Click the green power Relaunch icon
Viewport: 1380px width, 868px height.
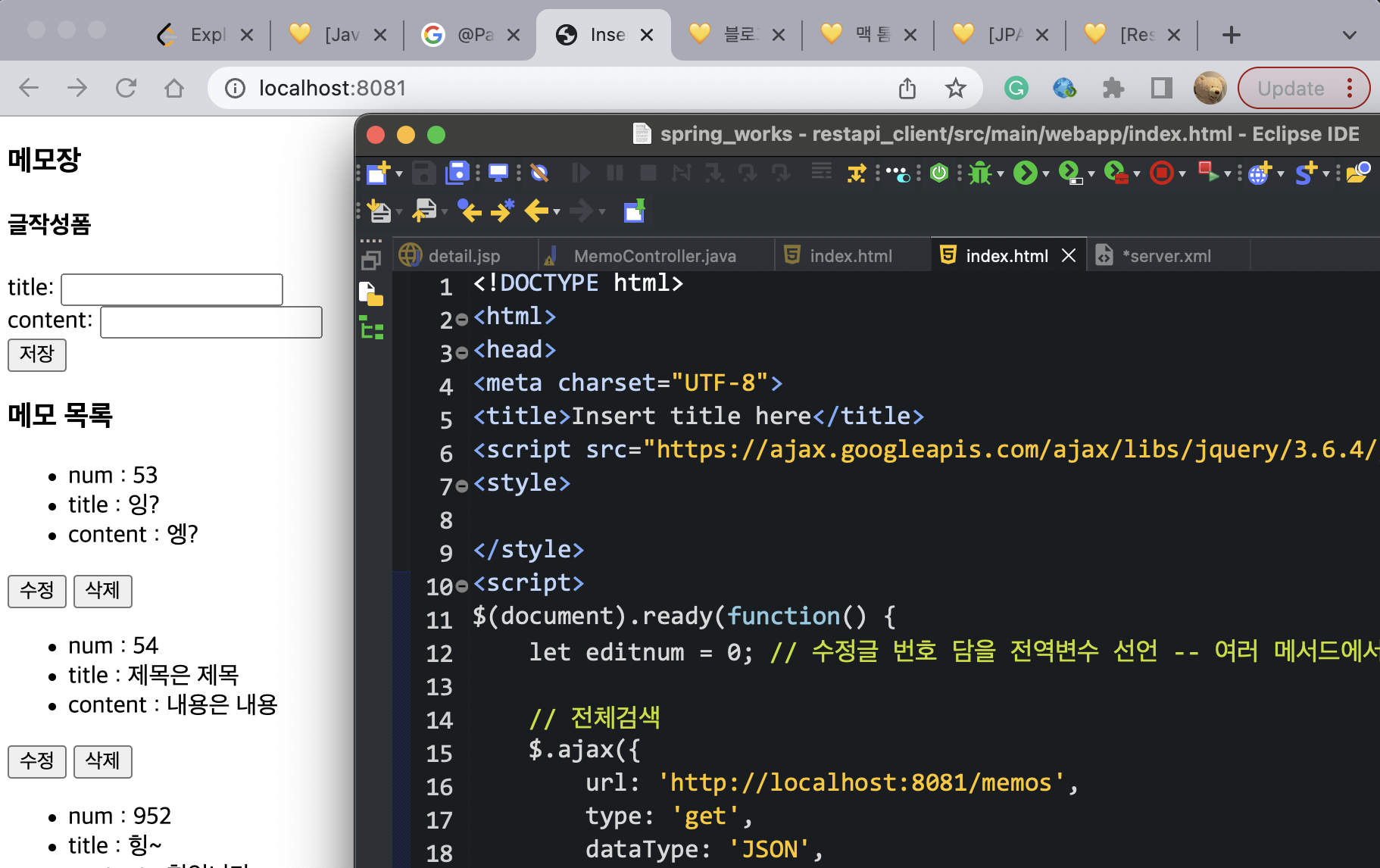click(939, 173)
